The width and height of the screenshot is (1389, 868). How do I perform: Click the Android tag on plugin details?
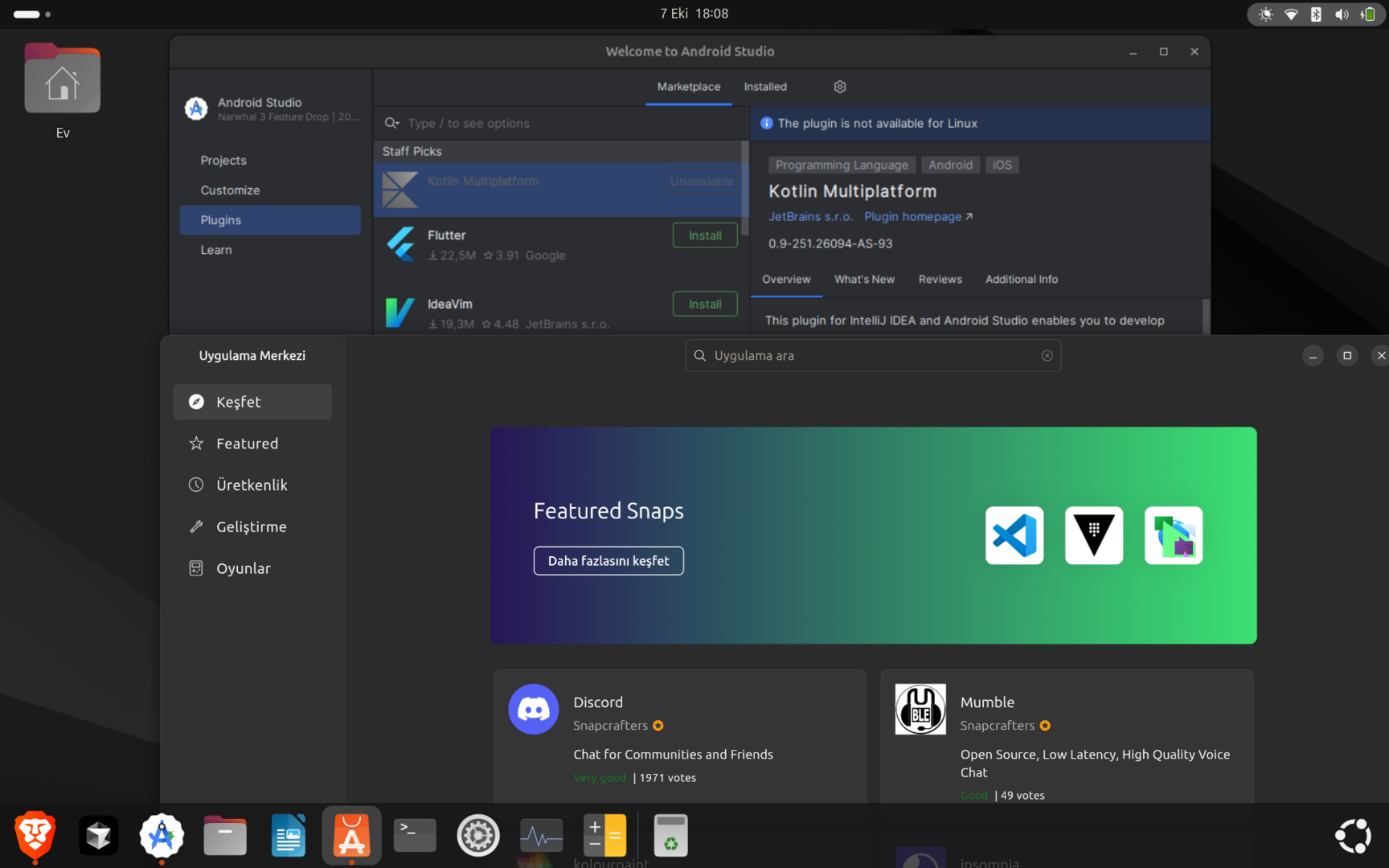click(950, 165)
